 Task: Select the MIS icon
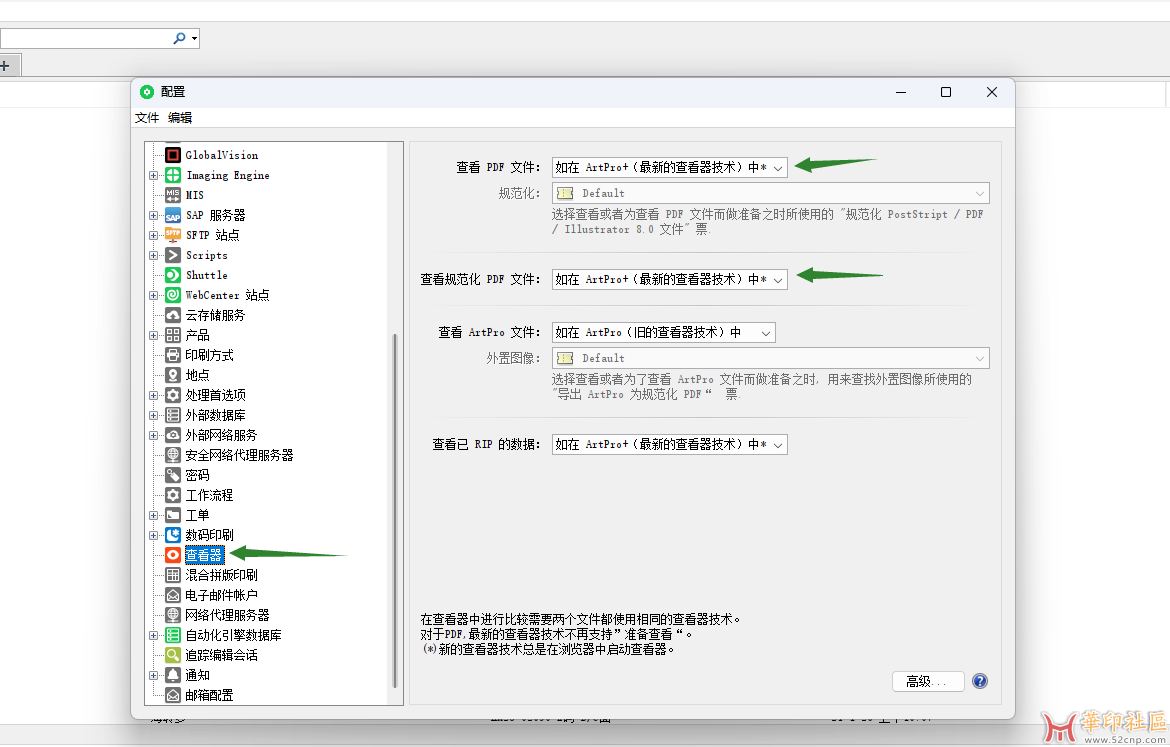173,195
